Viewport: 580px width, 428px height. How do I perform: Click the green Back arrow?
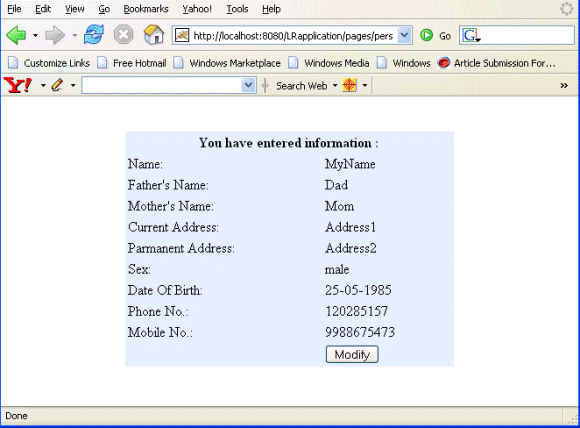[16, 36]
